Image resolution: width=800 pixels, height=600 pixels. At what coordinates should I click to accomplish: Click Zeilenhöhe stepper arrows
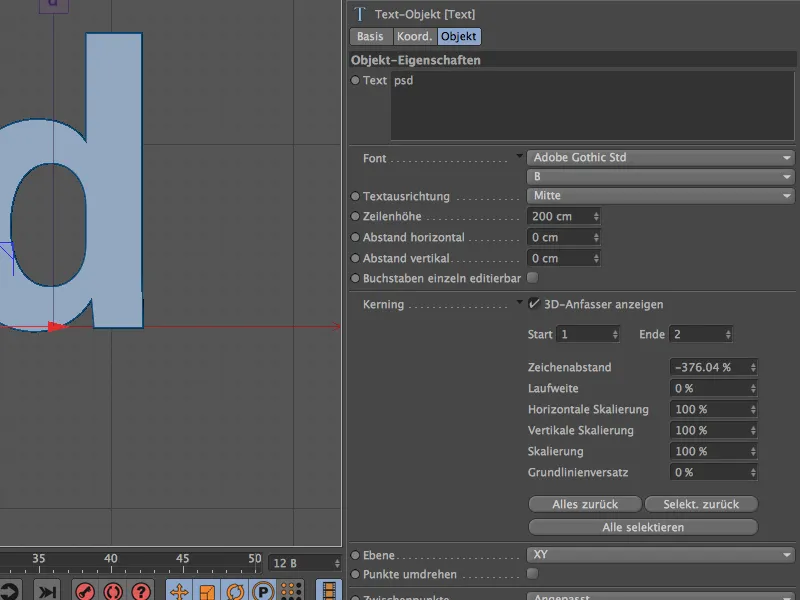click(x=596, y=216)
